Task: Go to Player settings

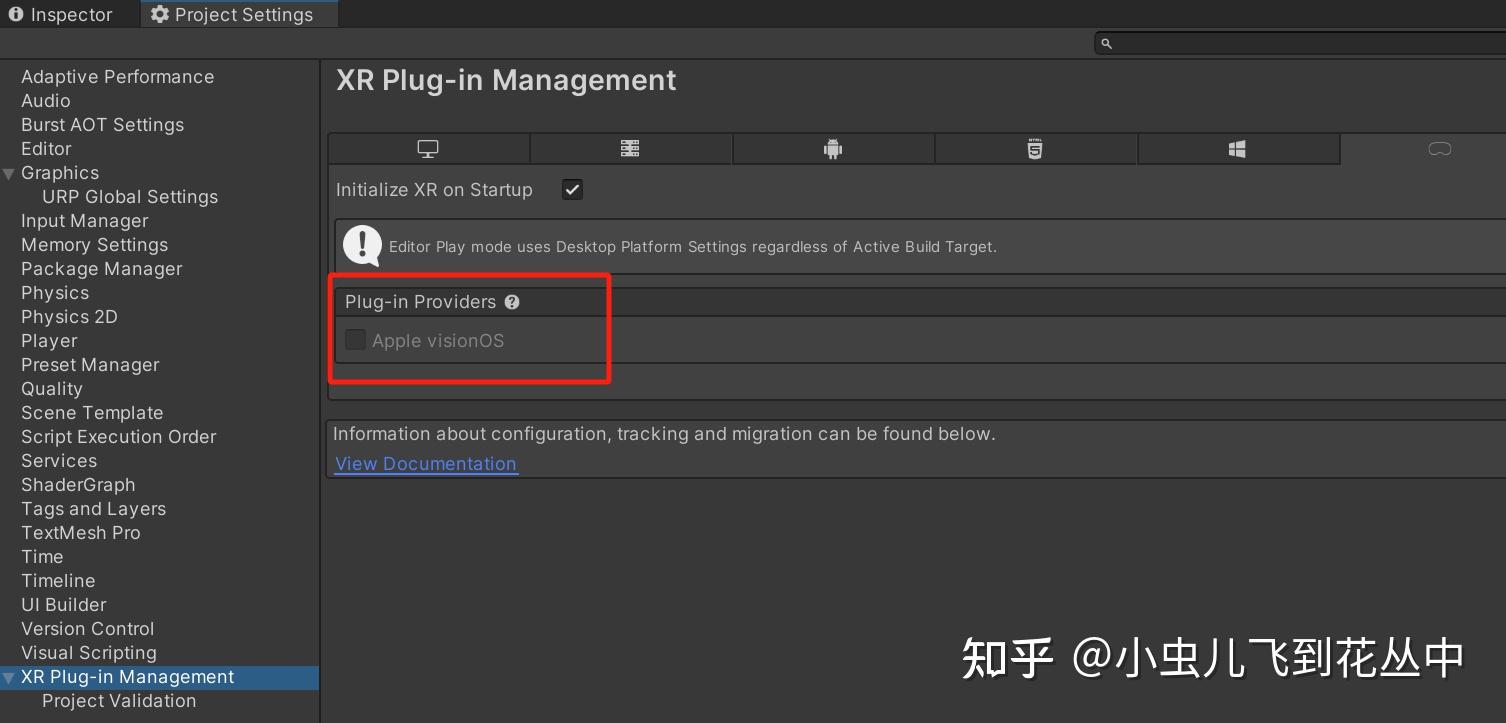Action: pyautogui.click(x=49, y=341)
